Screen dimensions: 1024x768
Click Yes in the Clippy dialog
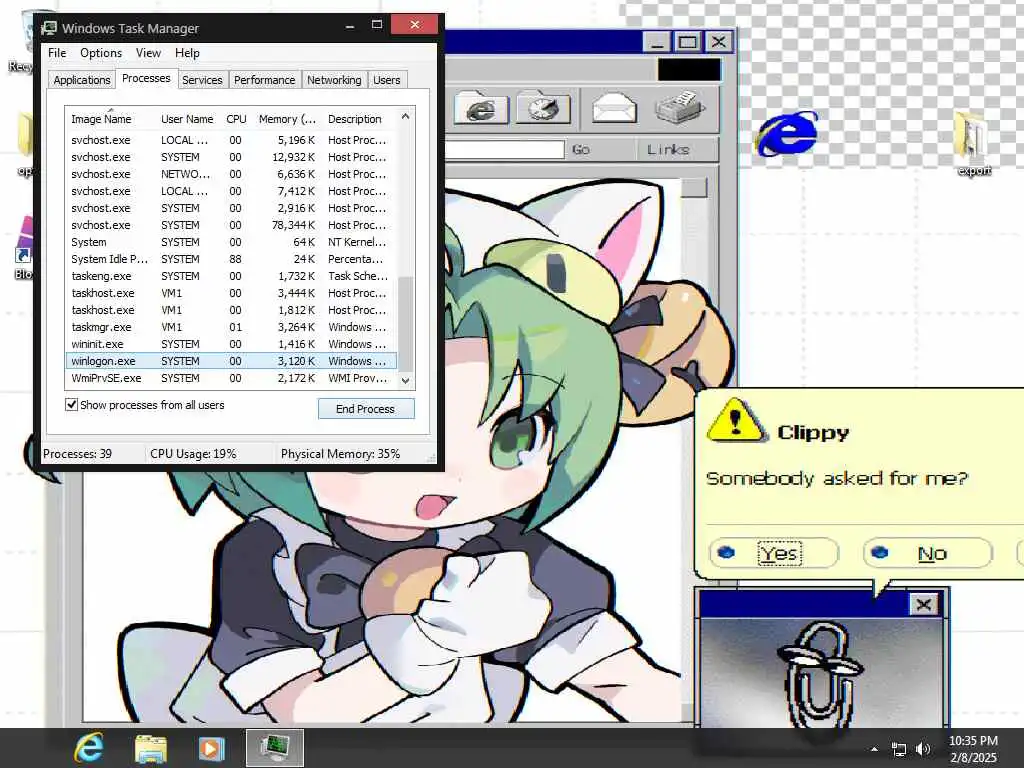(775, 554)
